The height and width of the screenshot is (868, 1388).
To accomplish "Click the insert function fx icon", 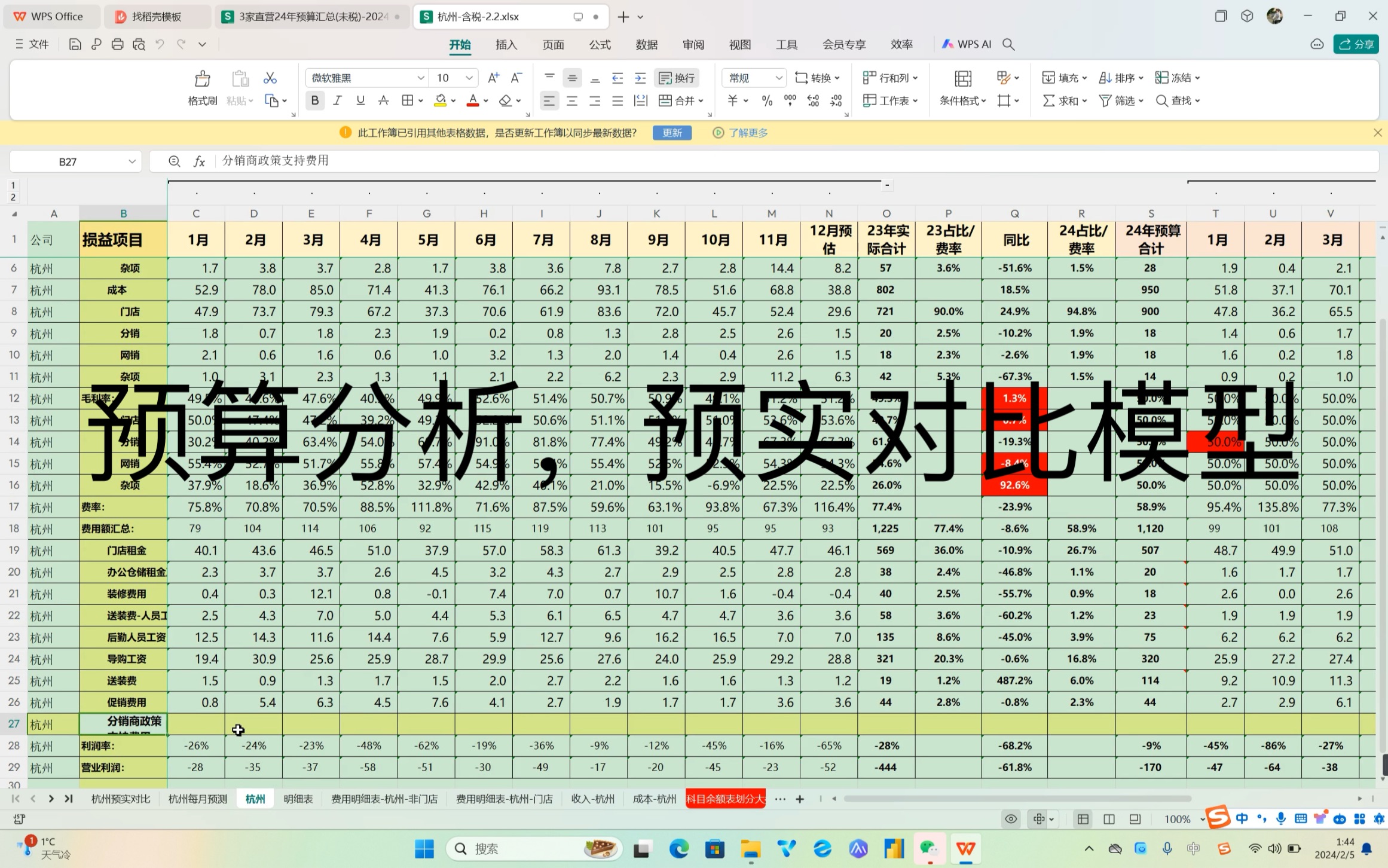I will (x=199, y=161).
